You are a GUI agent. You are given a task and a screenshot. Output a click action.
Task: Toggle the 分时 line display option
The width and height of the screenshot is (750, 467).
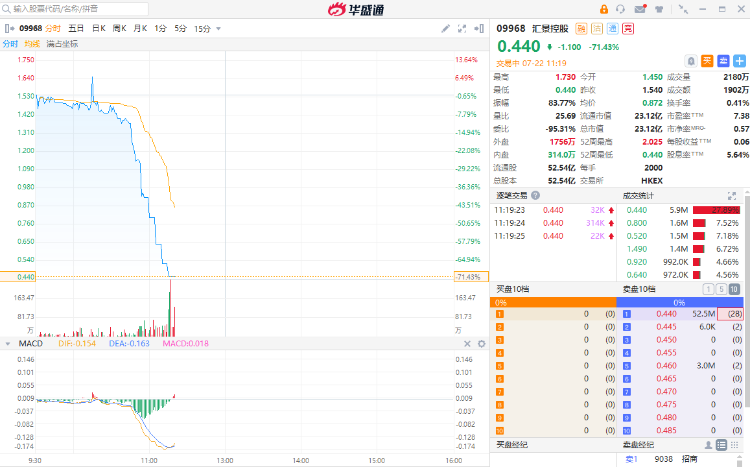coord(10,44)
